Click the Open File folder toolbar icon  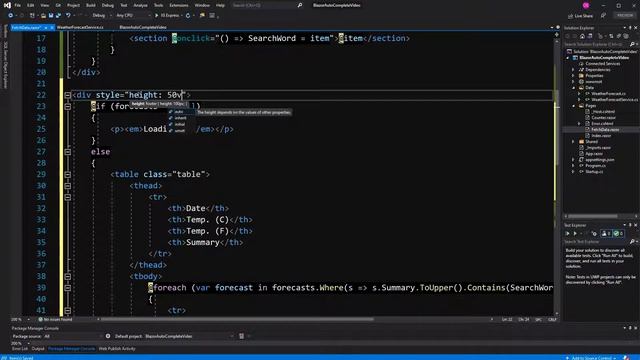[43, 16]
